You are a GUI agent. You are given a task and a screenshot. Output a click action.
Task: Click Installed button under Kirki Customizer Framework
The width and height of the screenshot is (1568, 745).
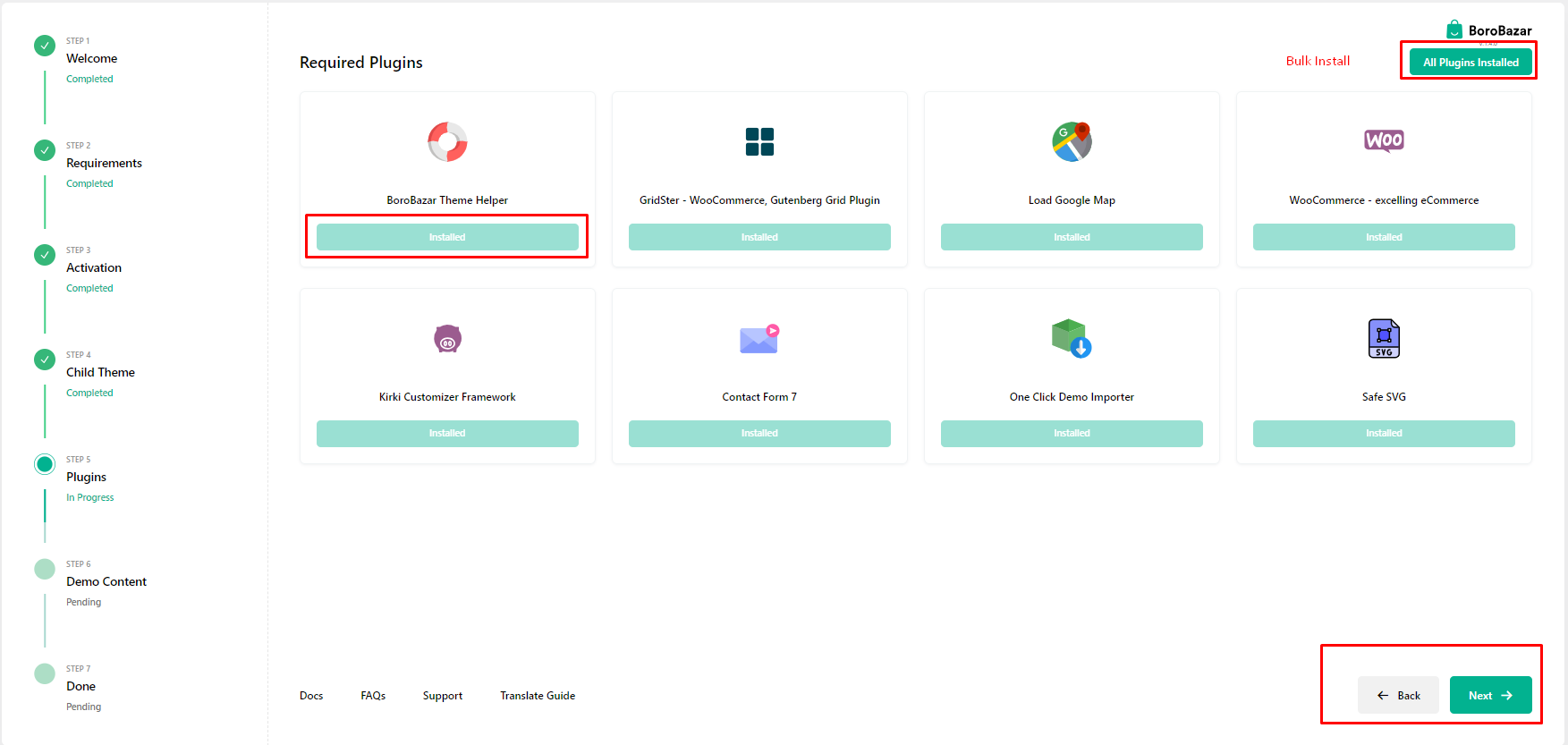[447, 433]
